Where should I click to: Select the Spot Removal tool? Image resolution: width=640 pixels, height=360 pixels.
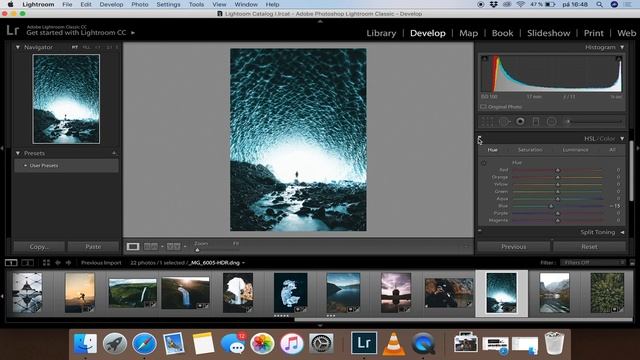click(504, 122)
